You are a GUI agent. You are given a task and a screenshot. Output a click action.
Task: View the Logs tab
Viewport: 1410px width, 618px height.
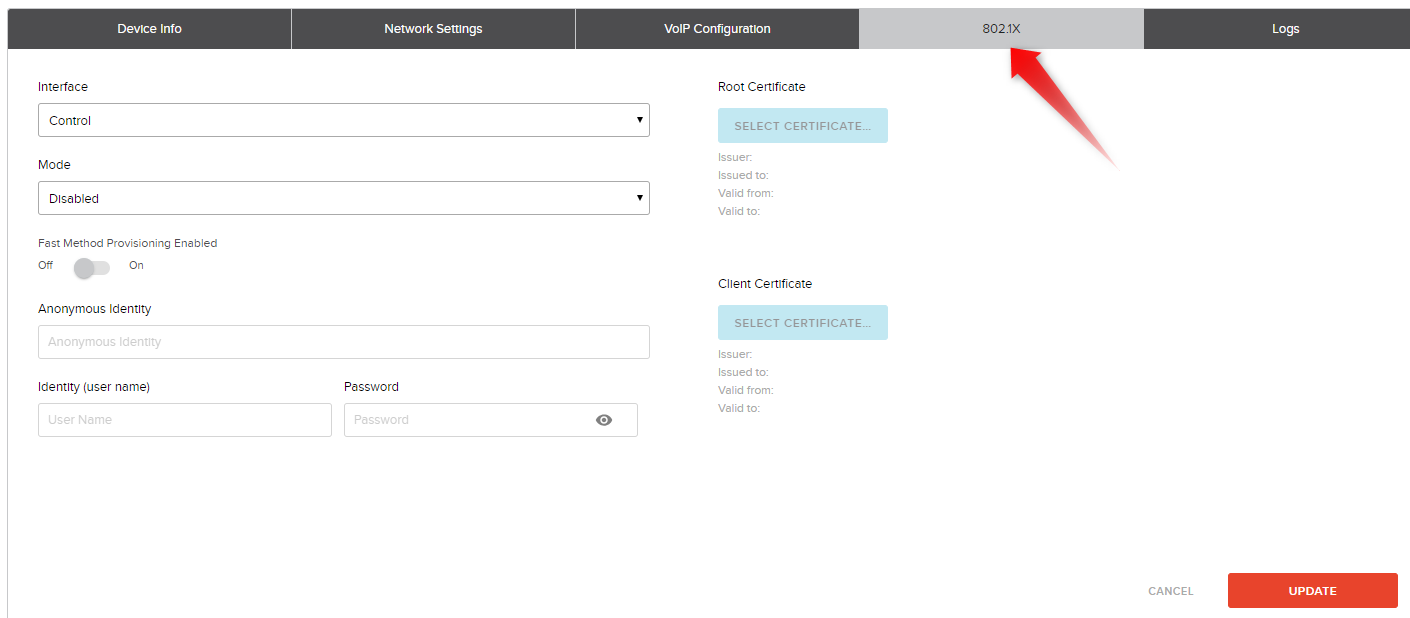tap(1285, 28)
